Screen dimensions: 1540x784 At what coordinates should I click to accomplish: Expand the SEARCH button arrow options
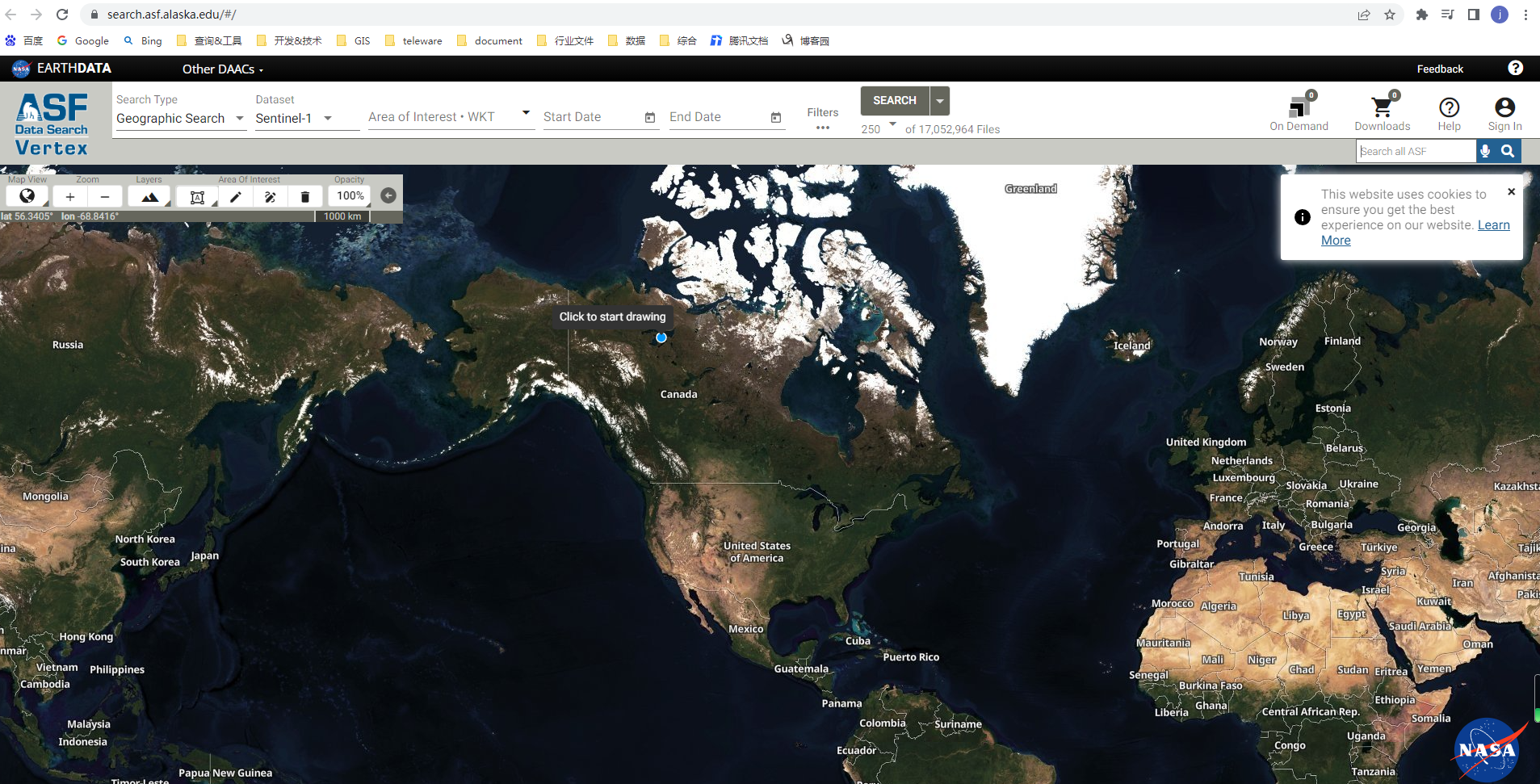(940, 101)
